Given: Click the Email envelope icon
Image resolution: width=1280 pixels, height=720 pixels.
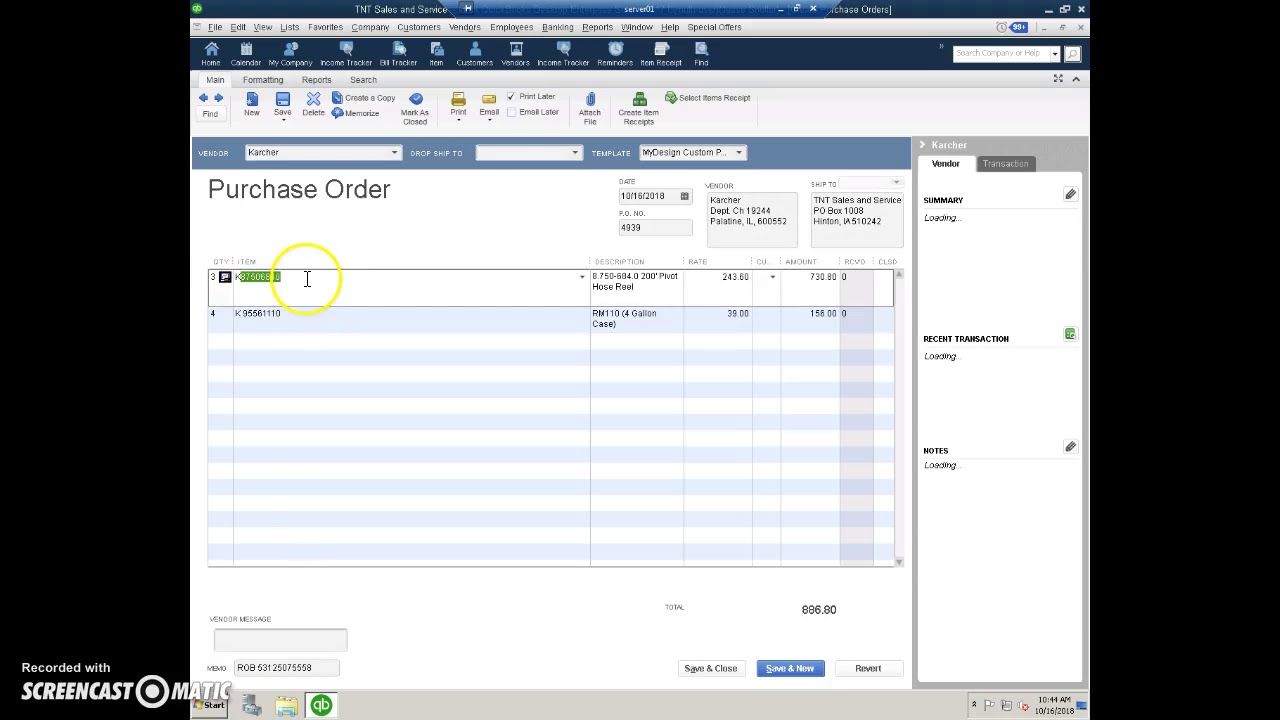Looking at the screenshot, I should coord(489,99).
